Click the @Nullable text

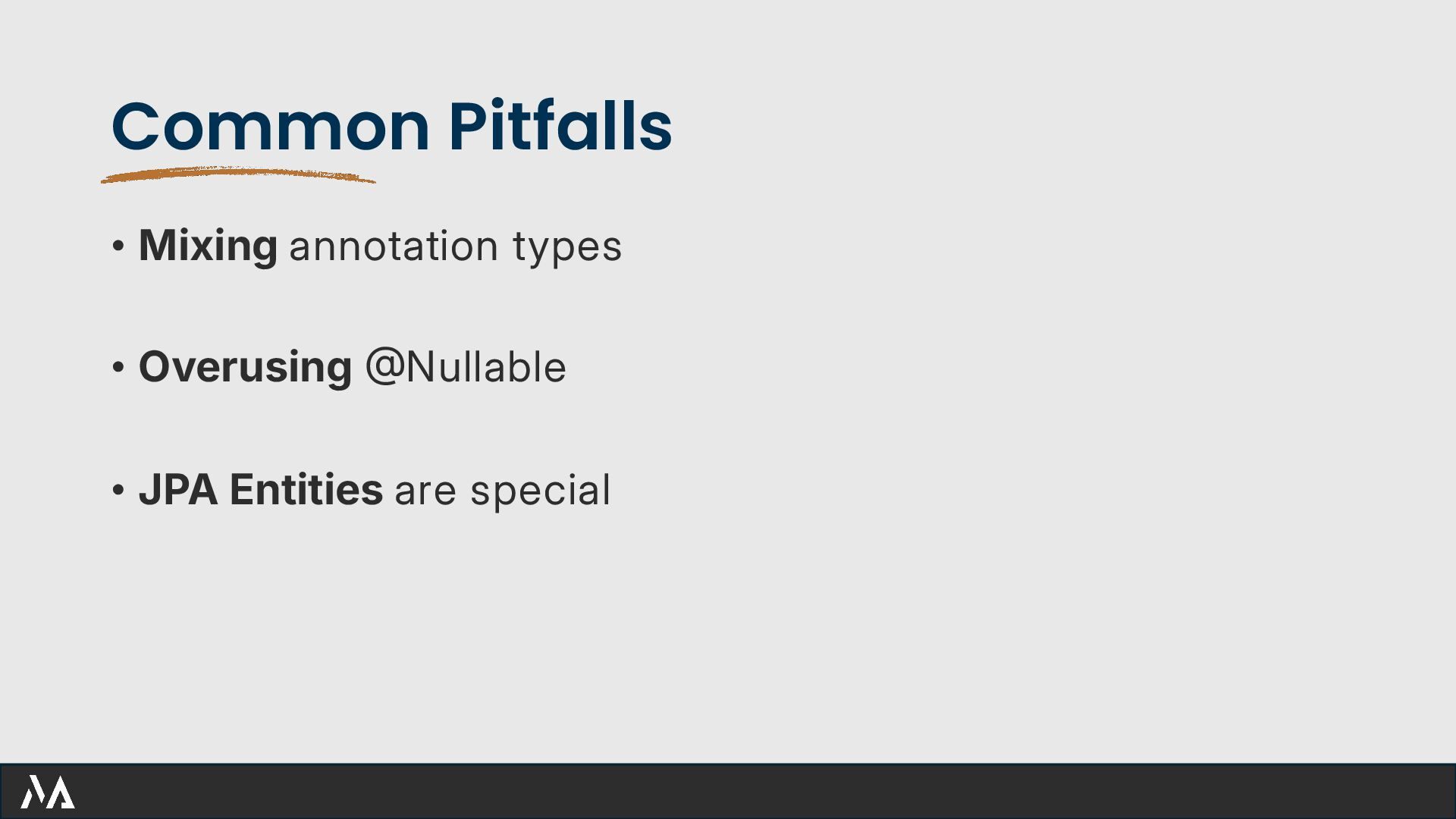(466, 367)
